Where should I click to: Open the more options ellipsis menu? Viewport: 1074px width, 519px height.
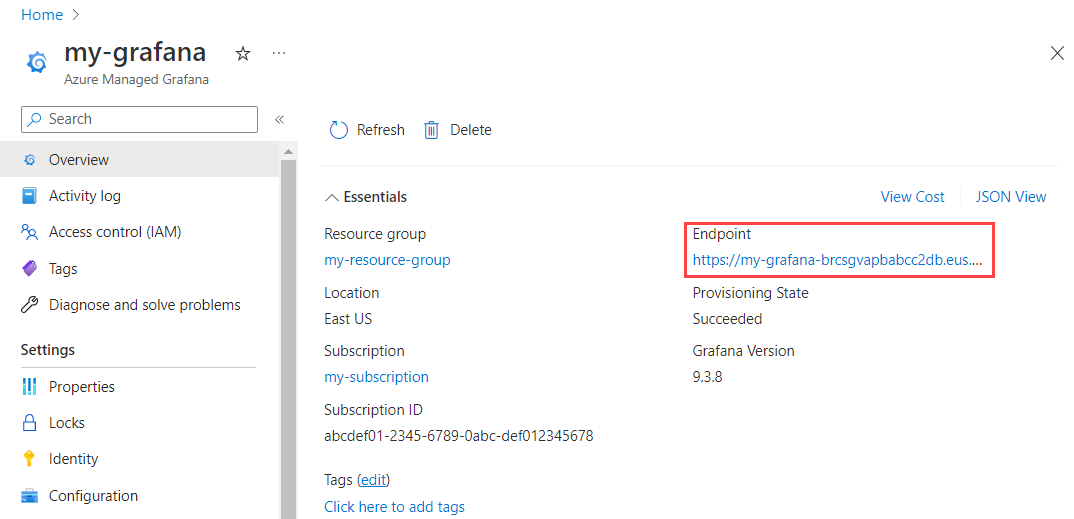point(279,53)
